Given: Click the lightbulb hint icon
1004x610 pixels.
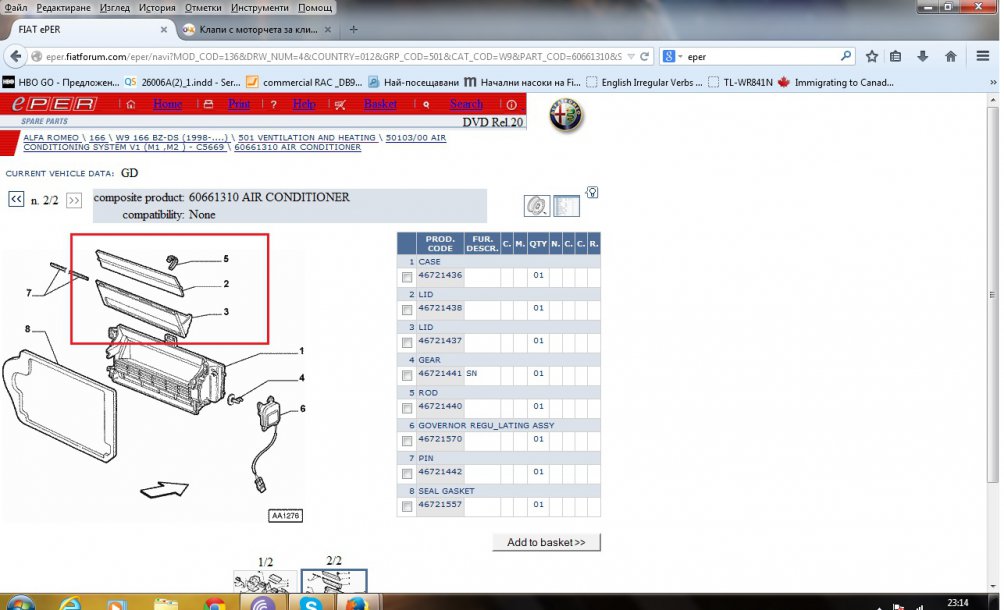Looking at the screenshot, I should point(592,192).
